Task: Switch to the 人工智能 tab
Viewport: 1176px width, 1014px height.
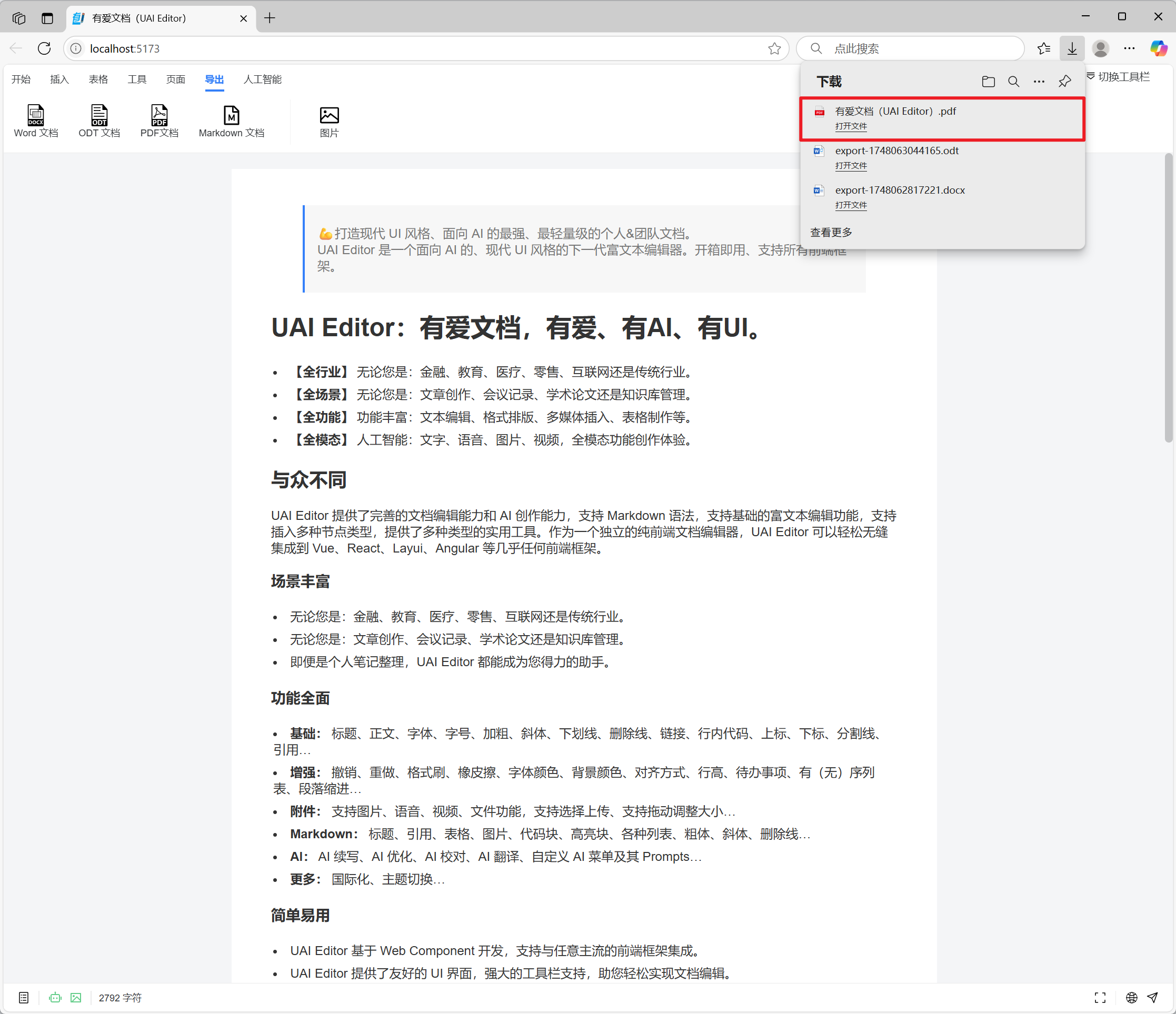Action: click(x=262, y=79)
